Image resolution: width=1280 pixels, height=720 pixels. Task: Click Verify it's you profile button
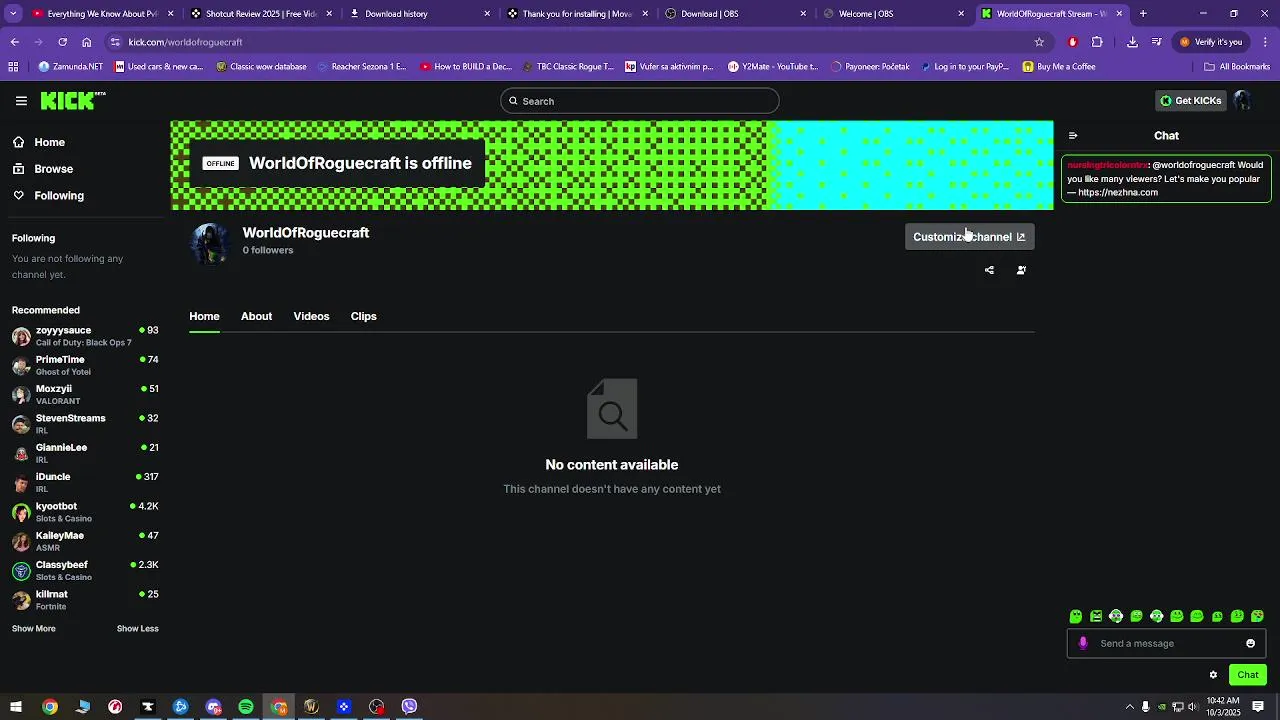(1210, 42)
